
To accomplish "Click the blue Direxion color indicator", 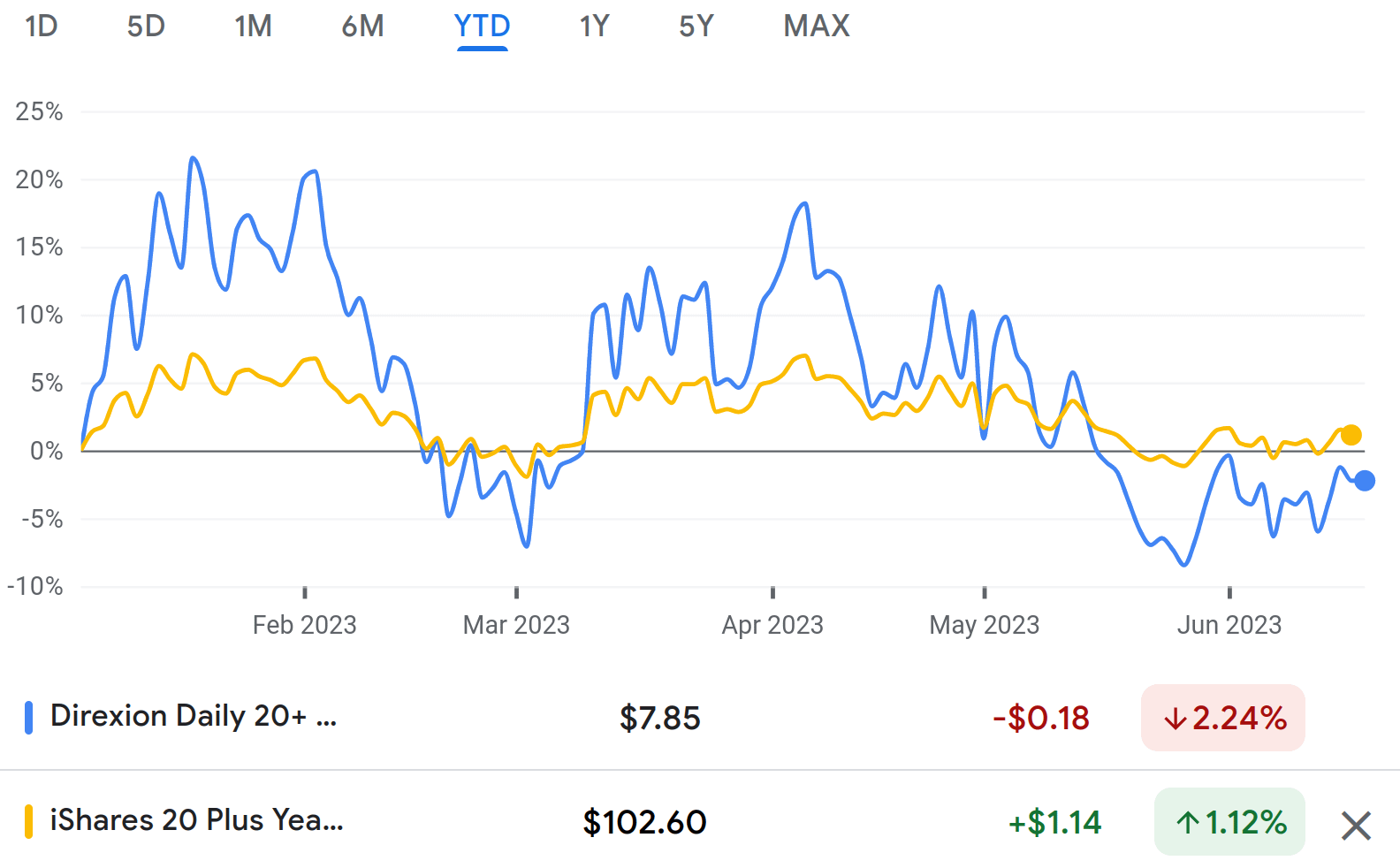I will coord(29,717).
